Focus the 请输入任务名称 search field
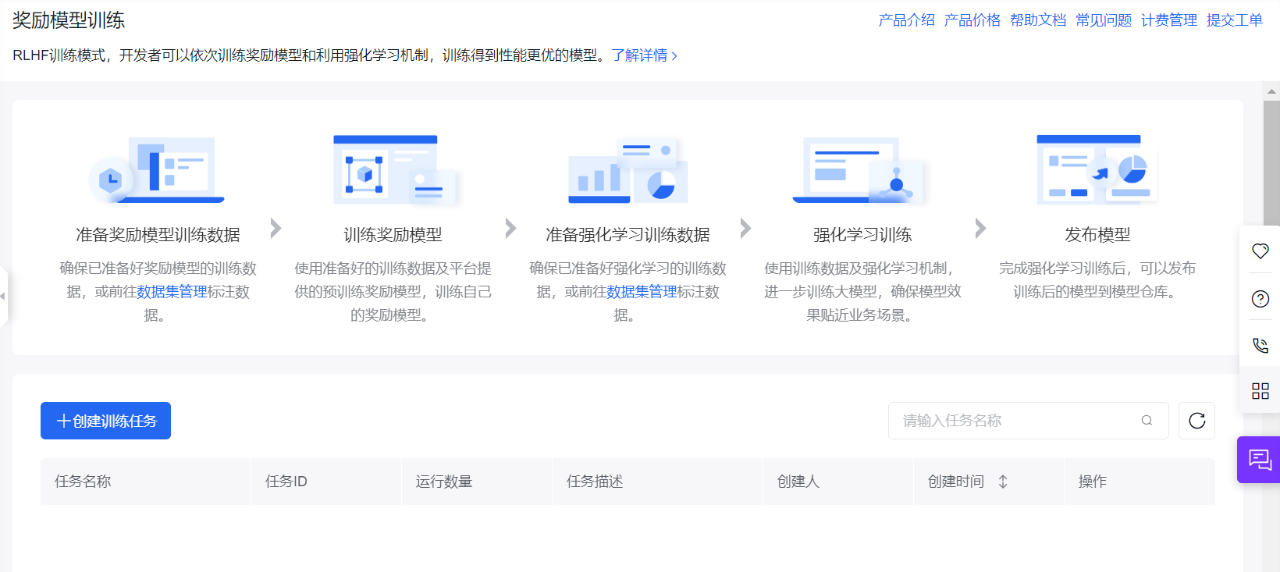This screenshot has height=572, width=1280. pyautogui.click(x=1028, y=421)
